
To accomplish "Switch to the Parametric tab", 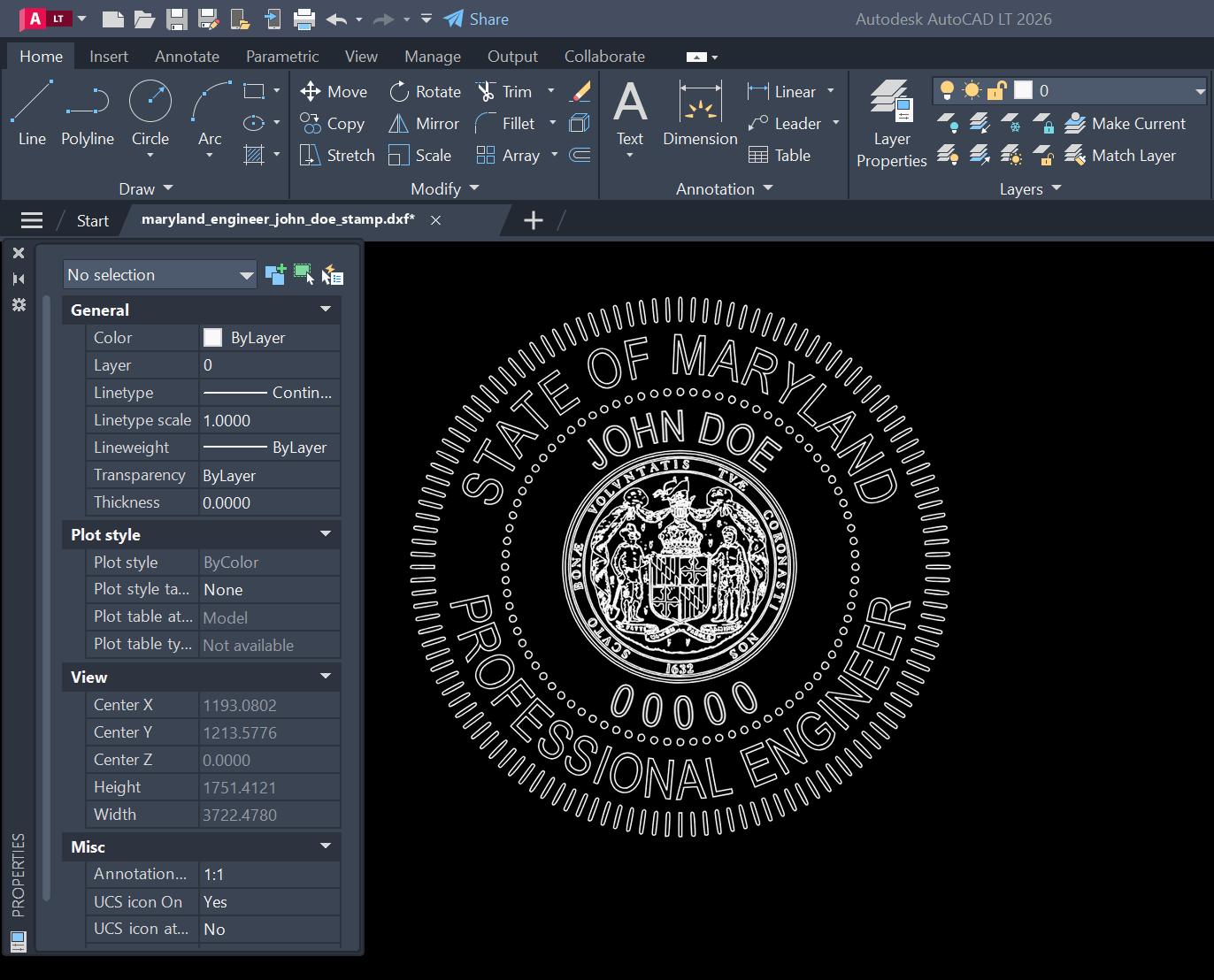I will (x=282, y=56).
